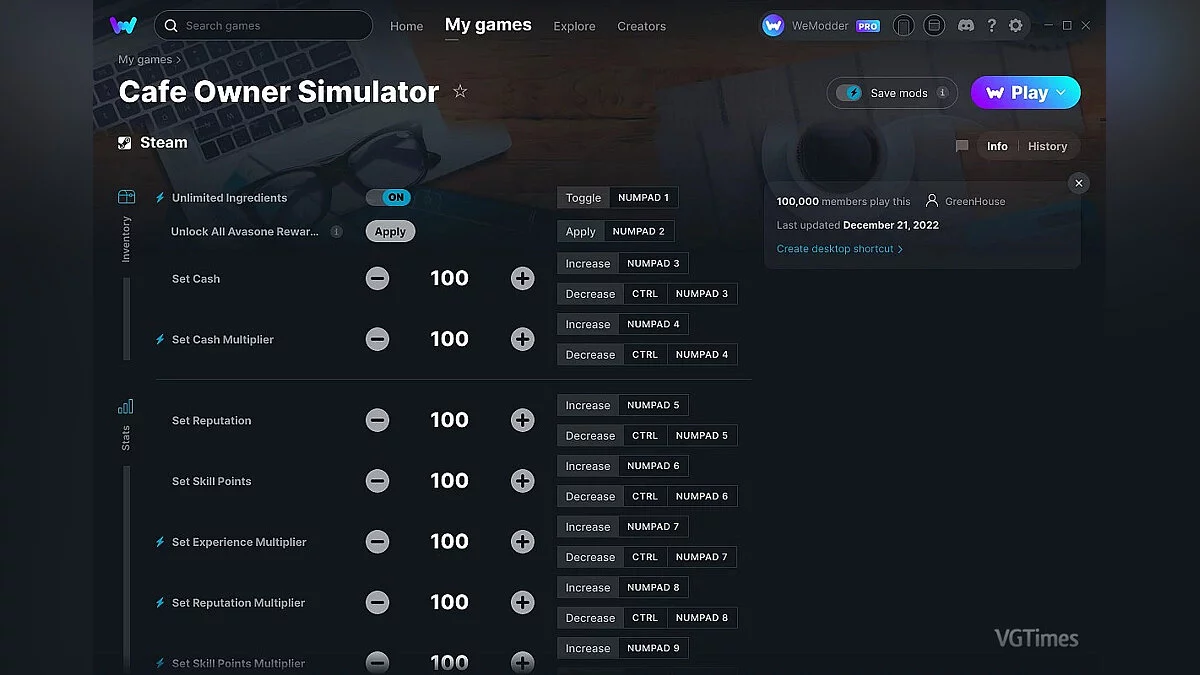Open the Home tab
Image resolution: width=1200 pixels, height=675 pixels.
pos(407,26)
